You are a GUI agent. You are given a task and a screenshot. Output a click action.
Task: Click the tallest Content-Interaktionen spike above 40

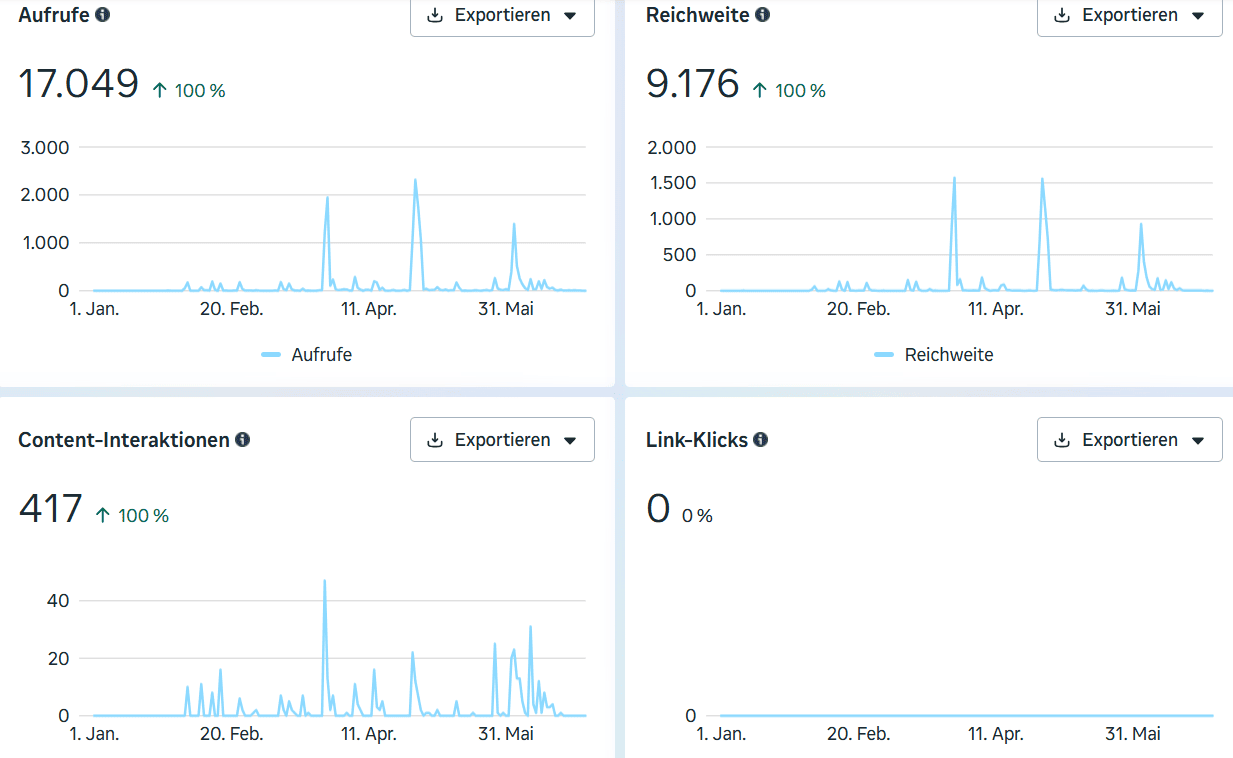point(325,581)
